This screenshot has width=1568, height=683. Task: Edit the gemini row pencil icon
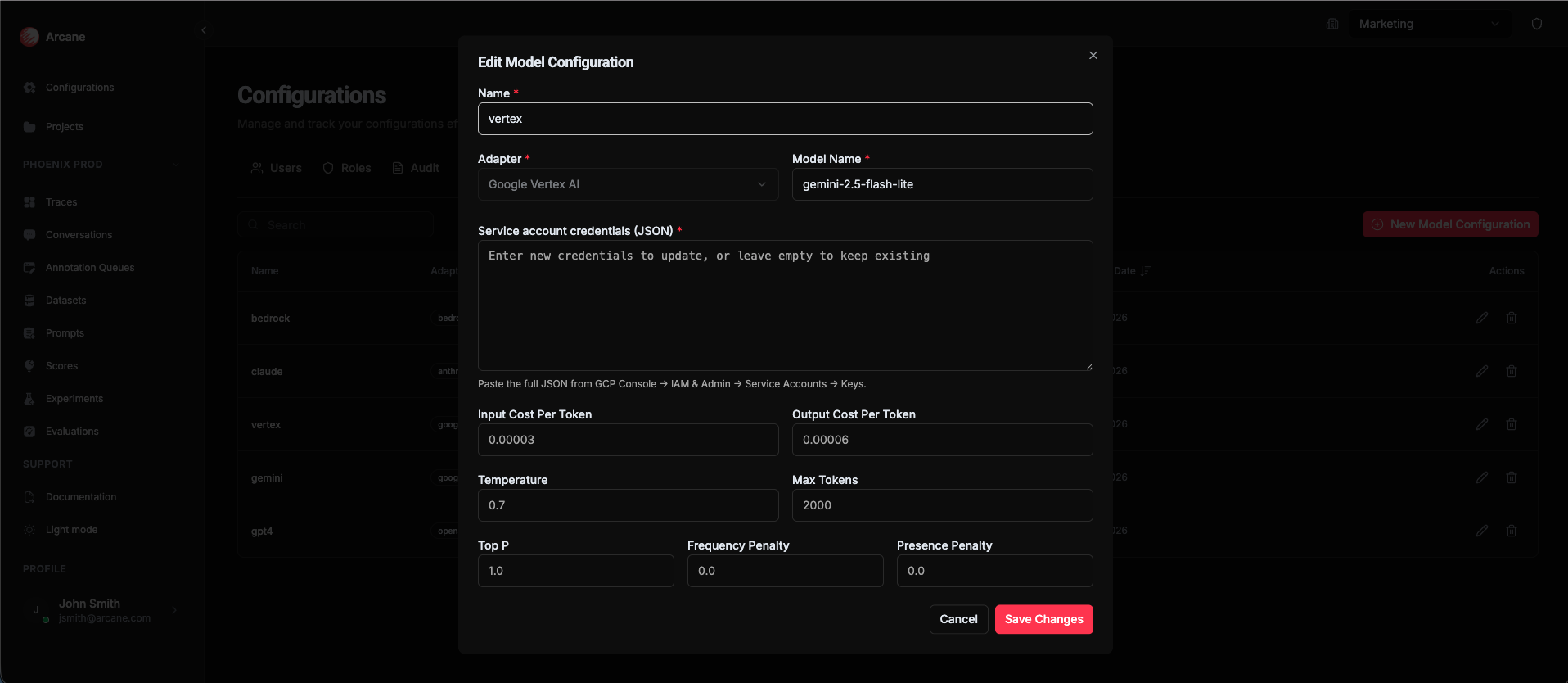(1482, 477)
